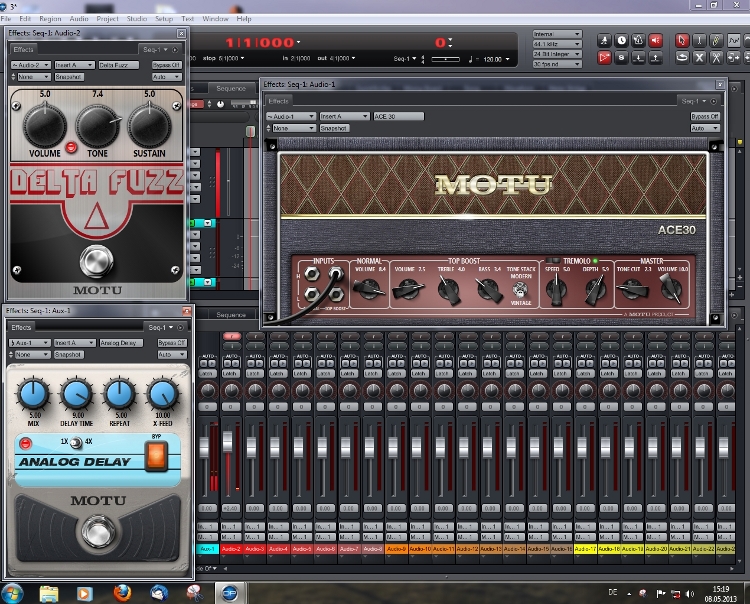Image resolution: width=750 pixels, height=604 pixels.
Task: Click Snapshot button in Audio-1 effects
Action: (334, 128)
